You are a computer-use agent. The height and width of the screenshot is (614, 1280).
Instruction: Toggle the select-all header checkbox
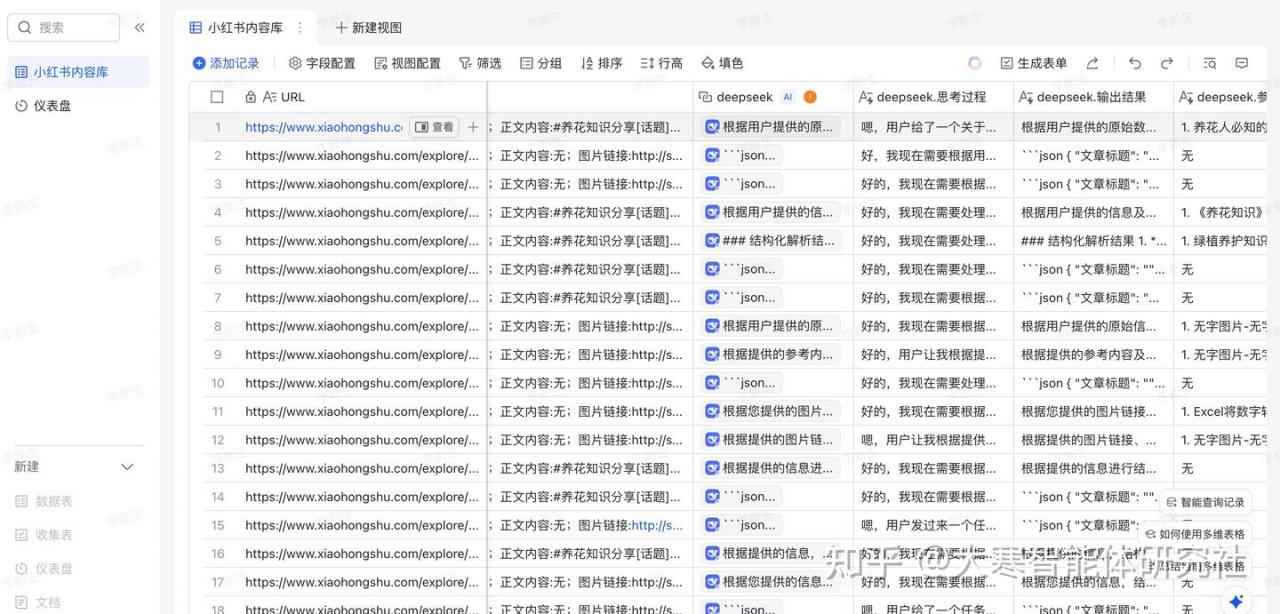pyautogui.click(x=217, y=97)
